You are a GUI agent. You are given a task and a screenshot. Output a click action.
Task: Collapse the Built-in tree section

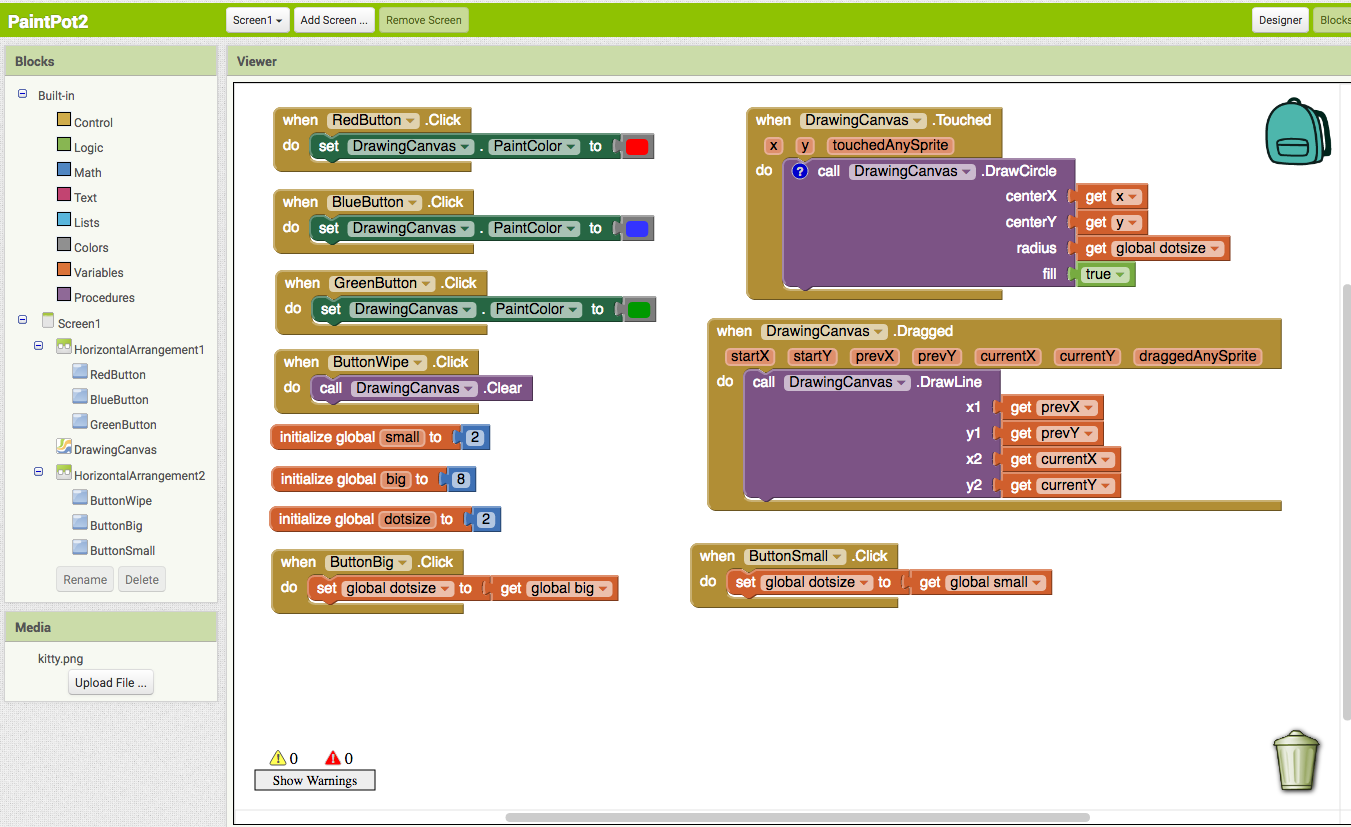(x=22, y=94)
